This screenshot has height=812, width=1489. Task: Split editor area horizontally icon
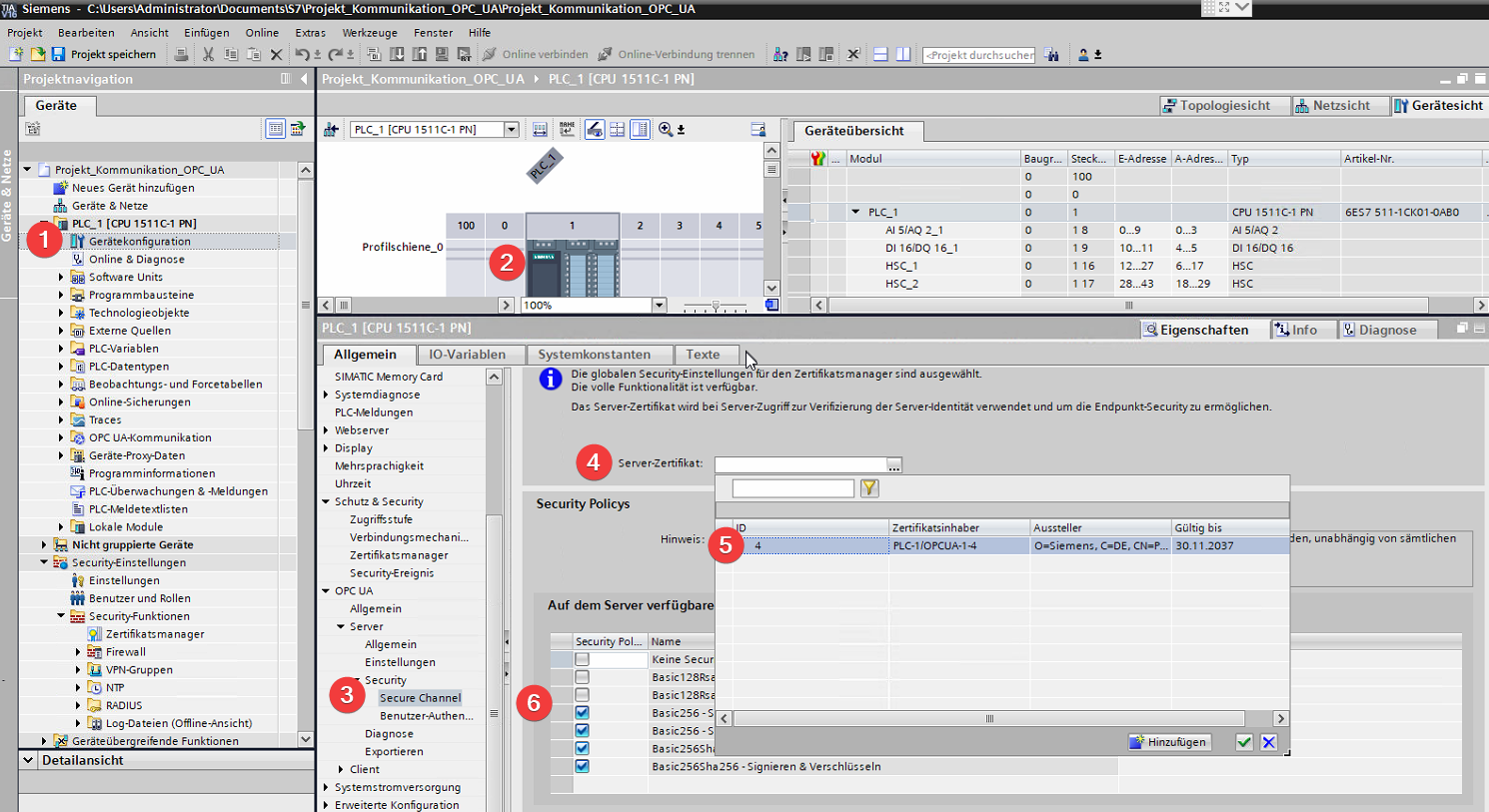pyautogui.click(x=880, y=54)
